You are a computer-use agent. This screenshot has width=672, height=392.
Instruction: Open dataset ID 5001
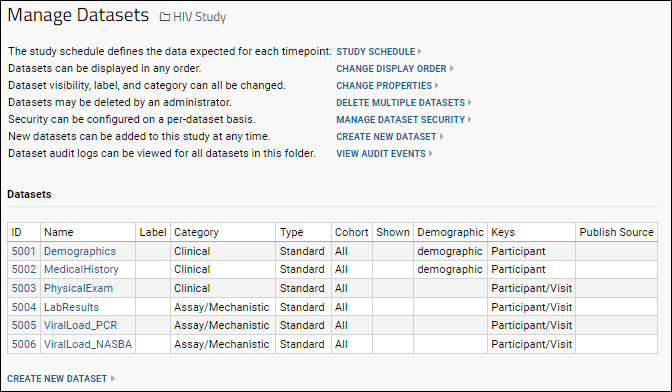(x=24, y=251)
